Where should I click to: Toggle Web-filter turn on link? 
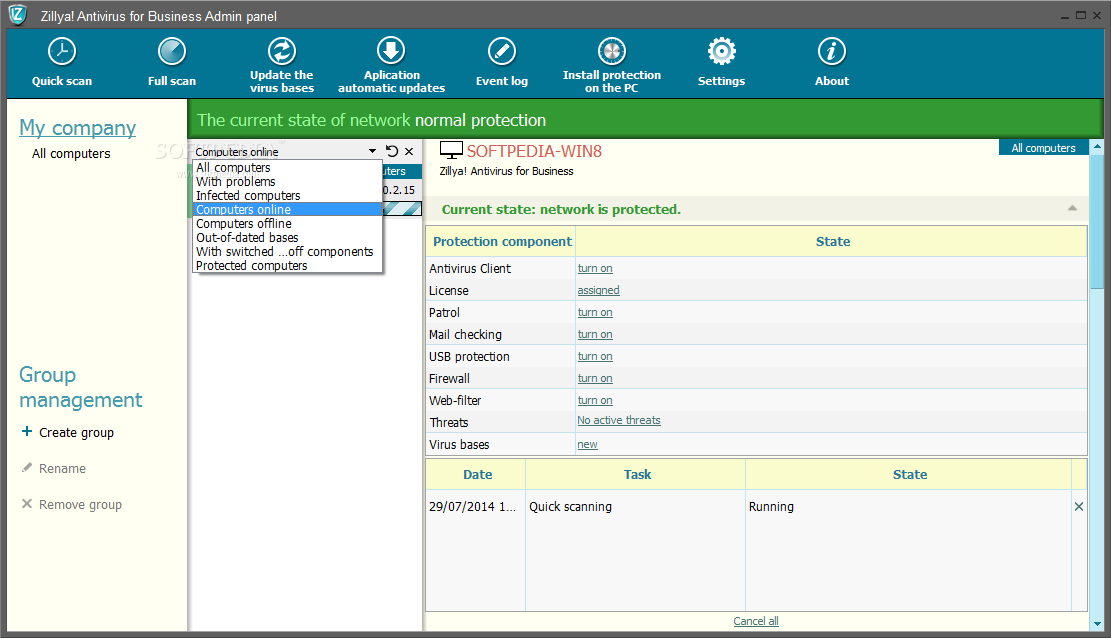point(594,400)
